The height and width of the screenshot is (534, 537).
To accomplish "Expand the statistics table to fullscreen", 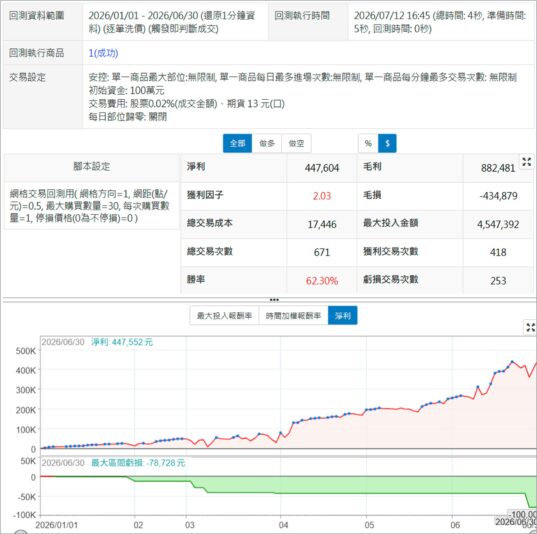I will click(527, 162).
